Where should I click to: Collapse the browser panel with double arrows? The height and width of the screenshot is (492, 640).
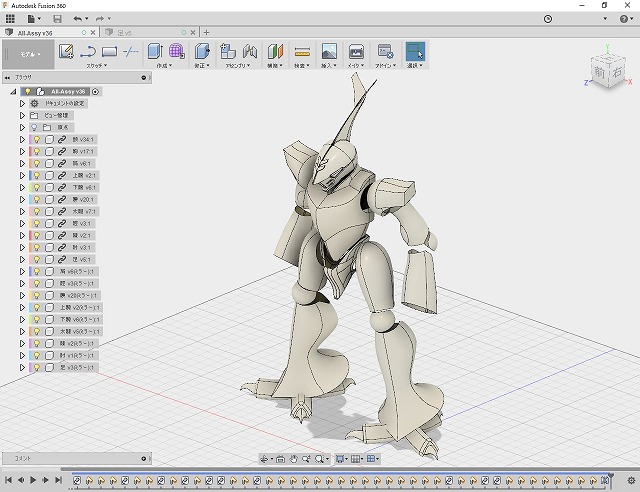(7, 78)
